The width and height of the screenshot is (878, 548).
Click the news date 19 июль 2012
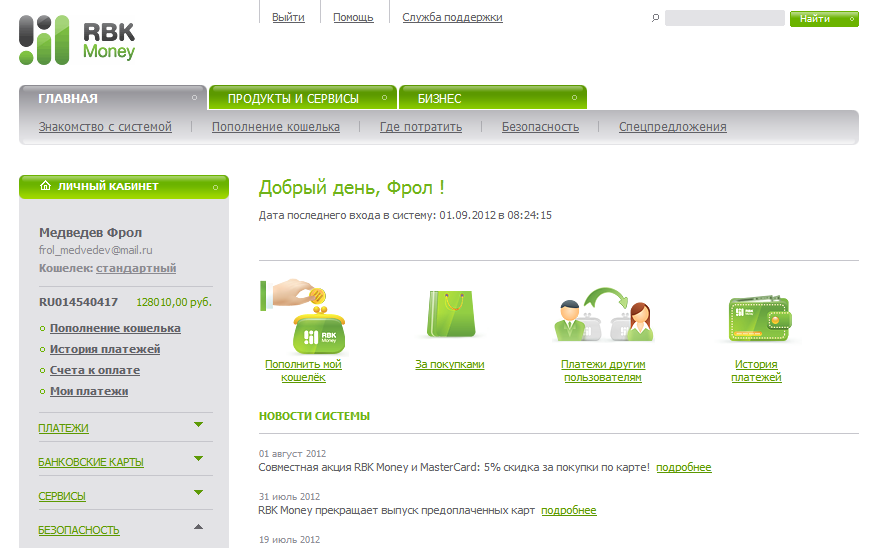pos(289,540)
